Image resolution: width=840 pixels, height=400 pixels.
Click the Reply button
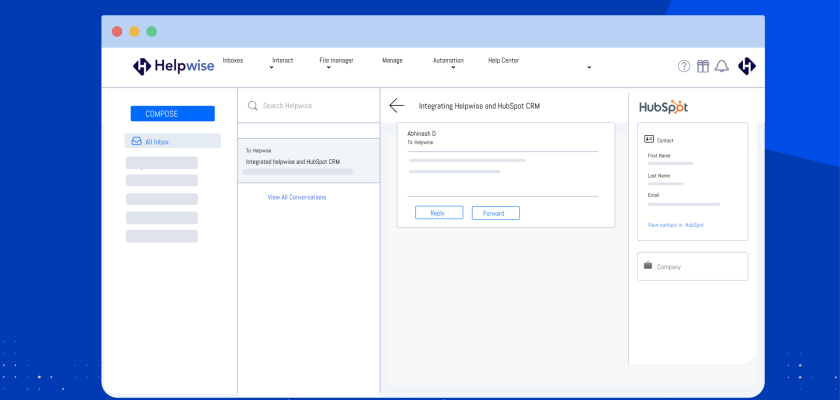438,213
